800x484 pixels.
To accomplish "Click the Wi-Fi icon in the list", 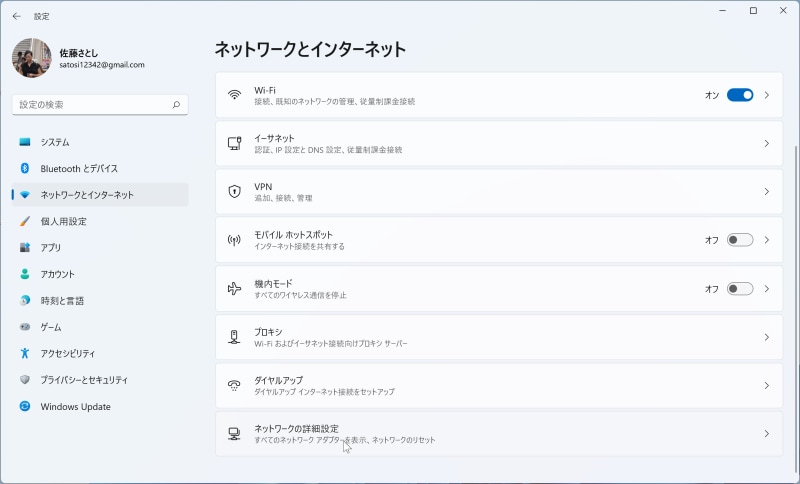I will pos(234,95).
